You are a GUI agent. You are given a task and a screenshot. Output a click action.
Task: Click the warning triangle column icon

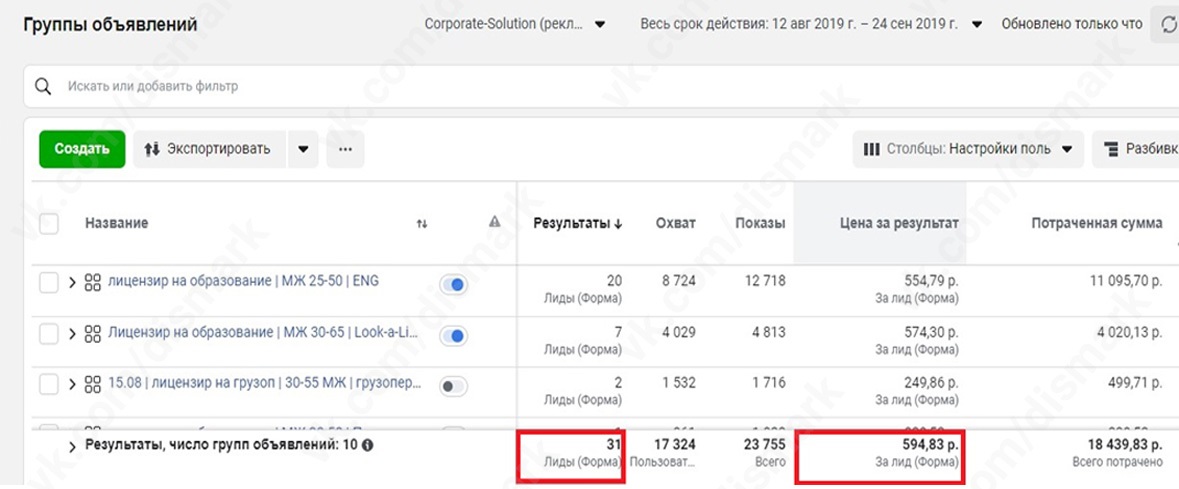pos(494,223)
